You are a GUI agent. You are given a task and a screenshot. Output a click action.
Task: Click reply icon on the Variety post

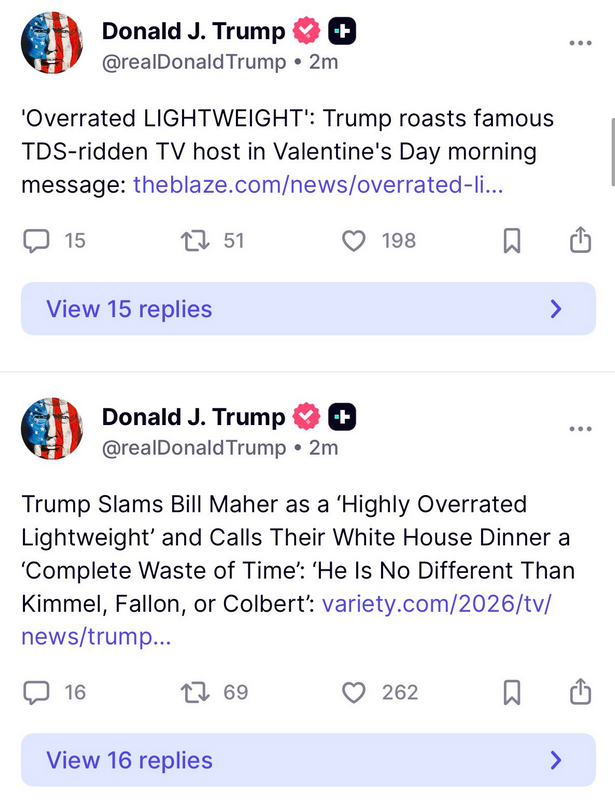[37, 692]
